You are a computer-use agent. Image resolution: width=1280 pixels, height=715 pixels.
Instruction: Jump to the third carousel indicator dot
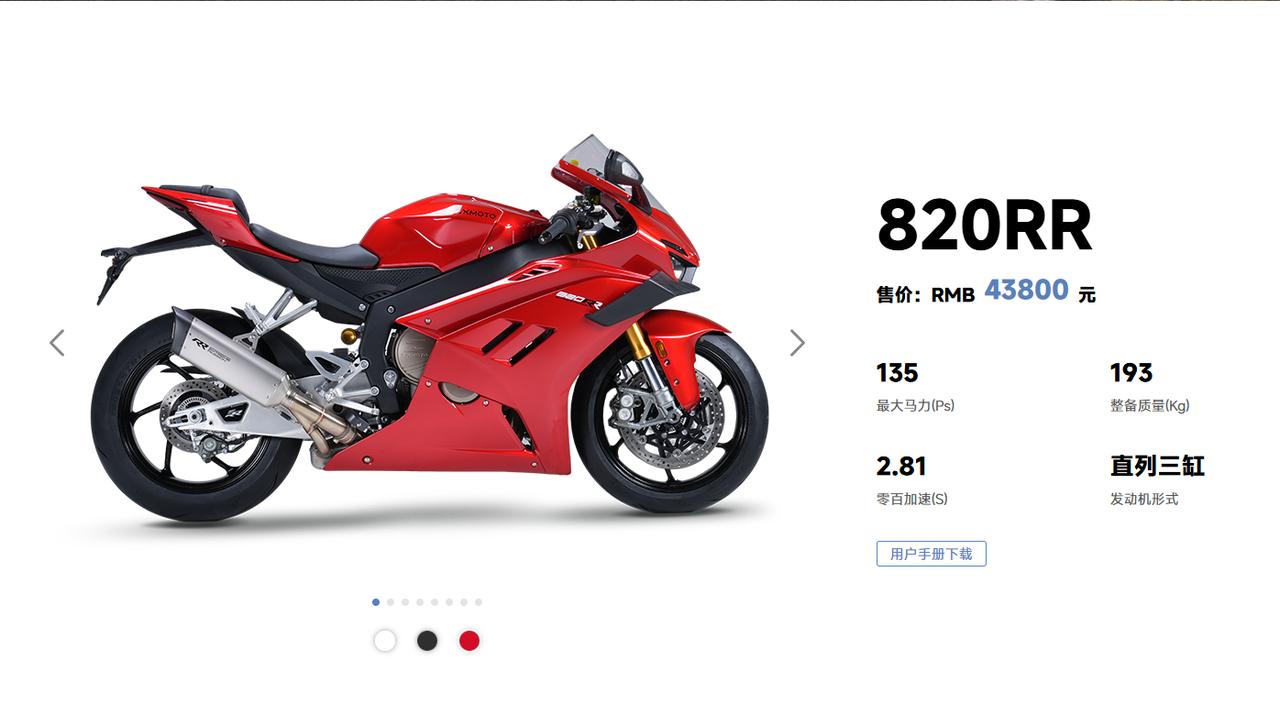[x=405, y=602]
